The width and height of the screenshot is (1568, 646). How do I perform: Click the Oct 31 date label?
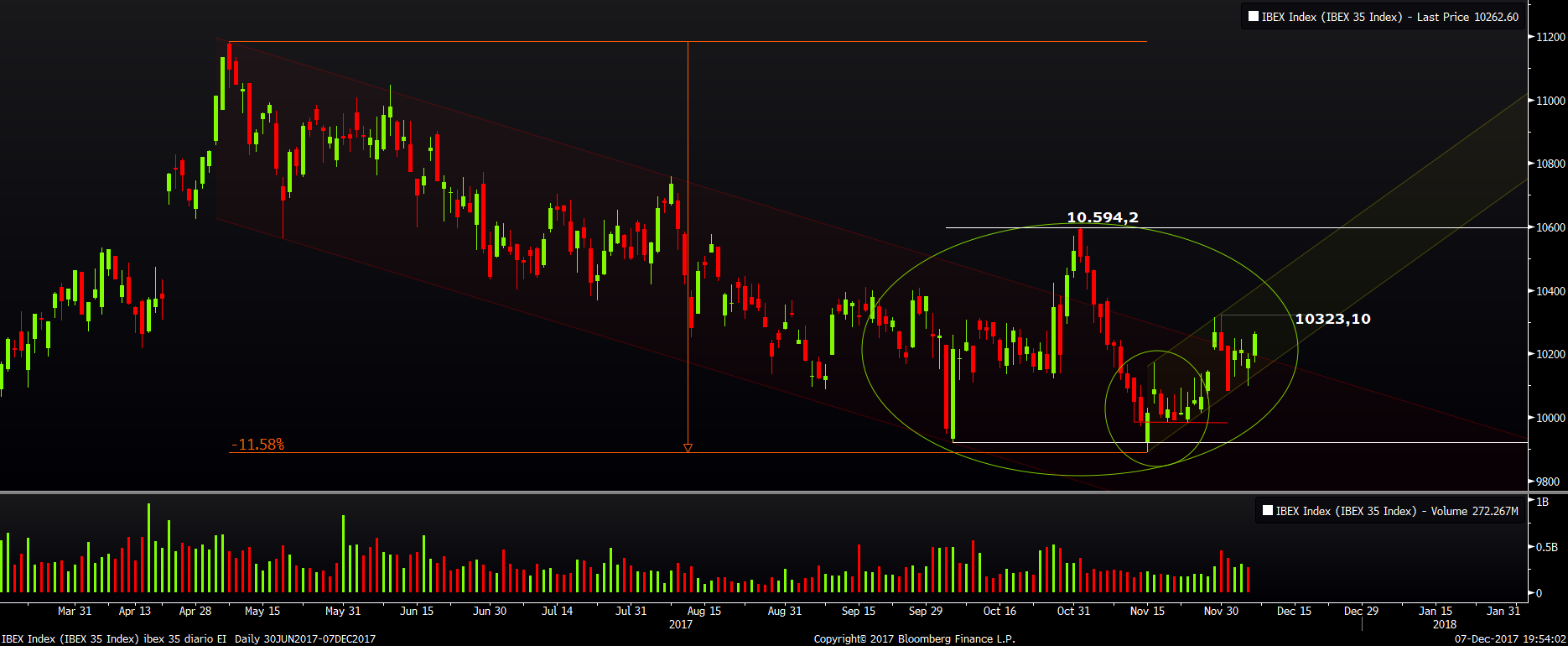(1073, 611)
